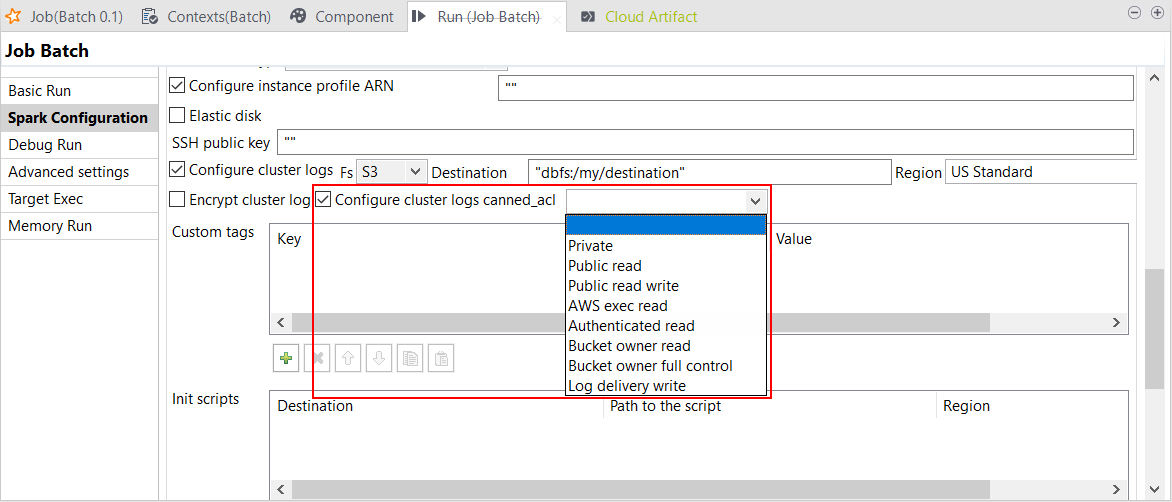Viewport: 1172px width, 502px height.
Task: Go to Advanced settings section
Action: pyautogui.click(x=68, y=172)
